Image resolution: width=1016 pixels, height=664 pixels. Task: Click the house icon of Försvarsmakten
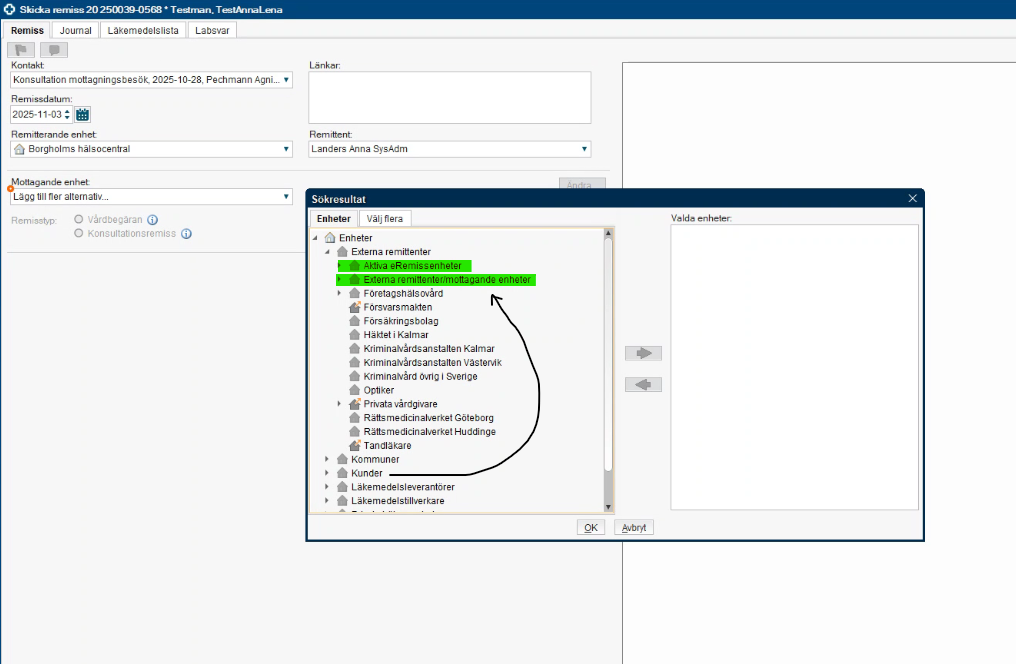(354, 308)
